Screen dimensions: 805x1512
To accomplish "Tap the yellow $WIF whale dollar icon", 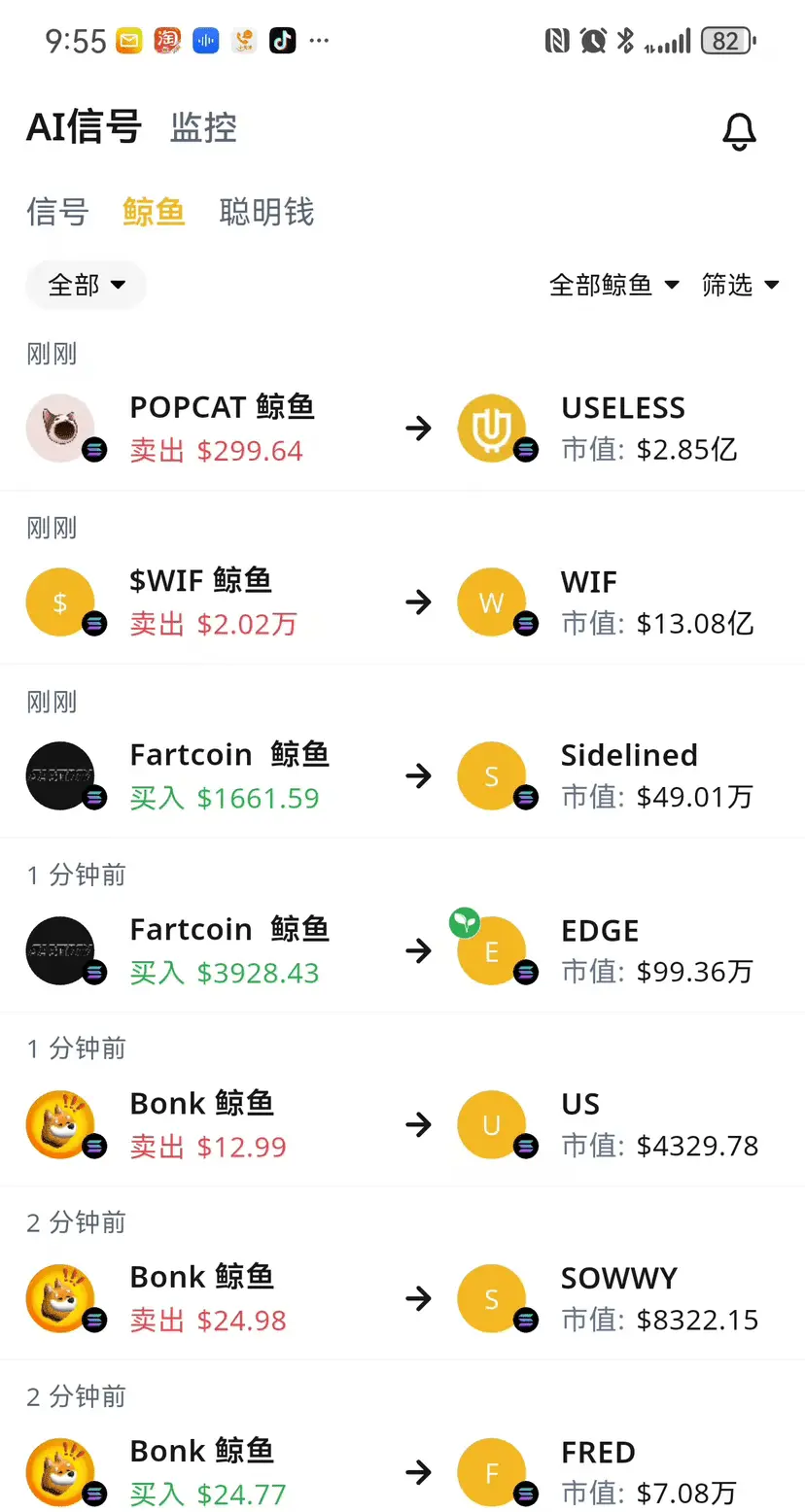I will pos(60,601).
